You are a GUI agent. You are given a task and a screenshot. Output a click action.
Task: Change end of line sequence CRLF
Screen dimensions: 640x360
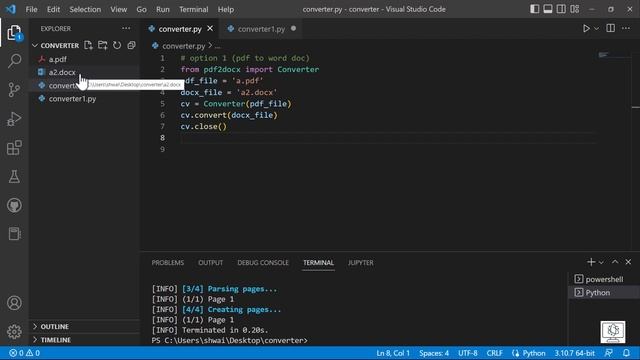click(494, 353)
